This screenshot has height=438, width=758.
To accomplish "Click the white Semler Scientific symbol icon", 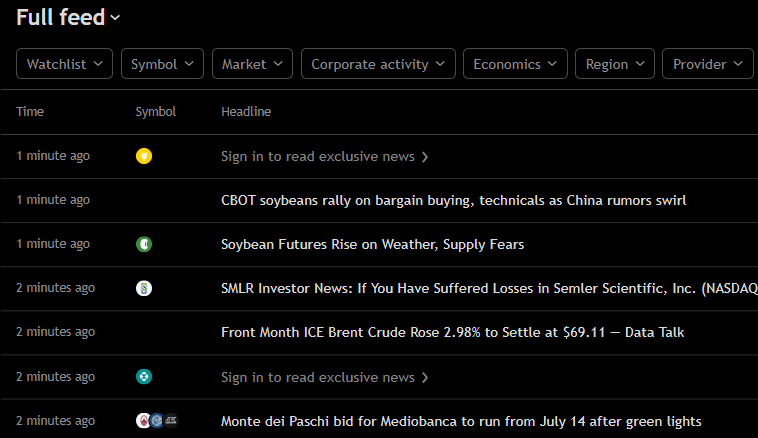I will click(x=144, y=288).
